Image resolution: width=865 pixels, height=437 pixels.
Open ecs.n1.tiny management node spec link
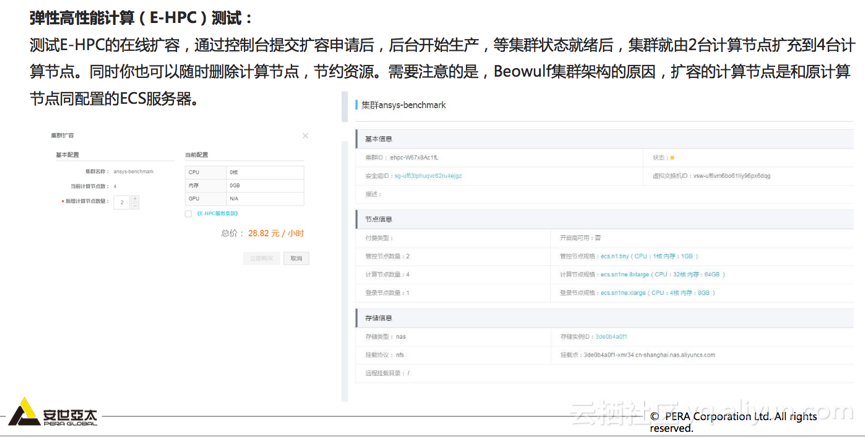[649, 256]
